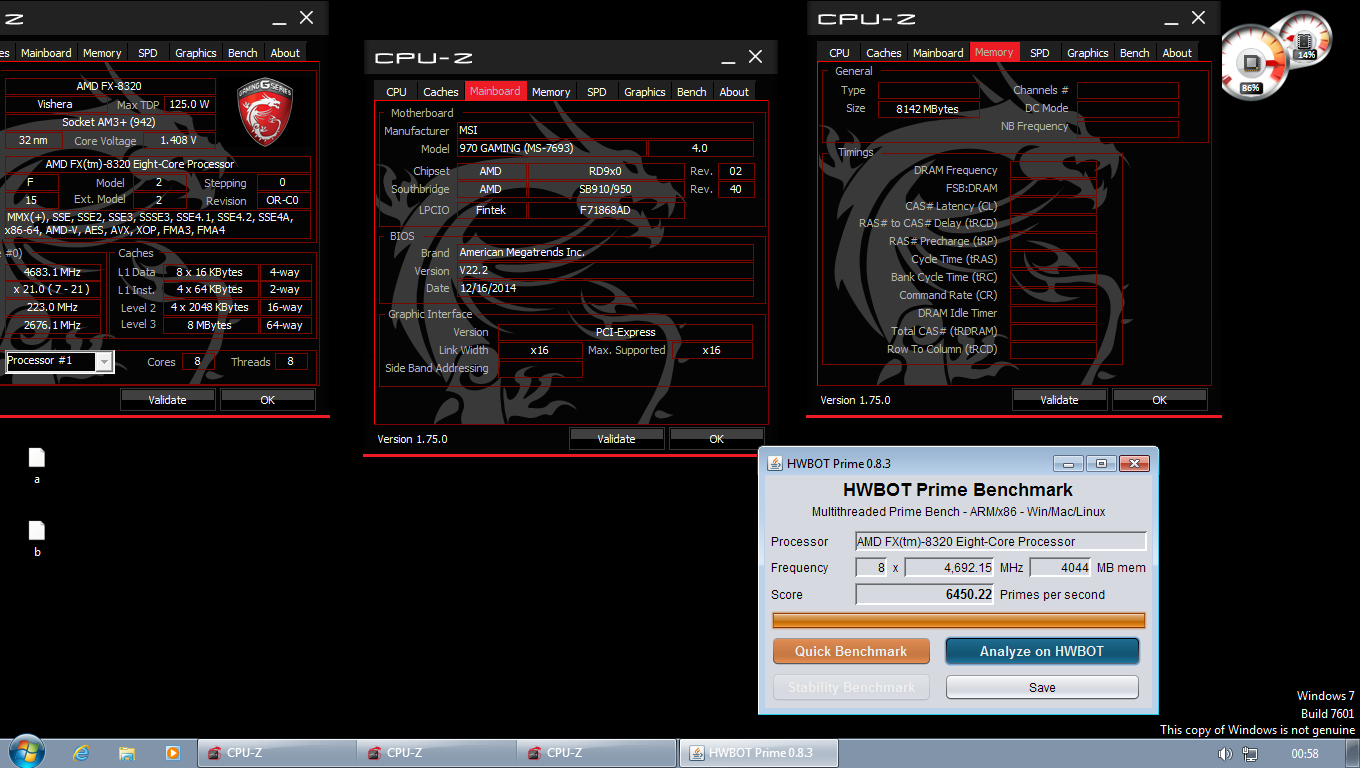
Task: Open Bench tab in left CPU-Z window
Action: coord(243,53)
